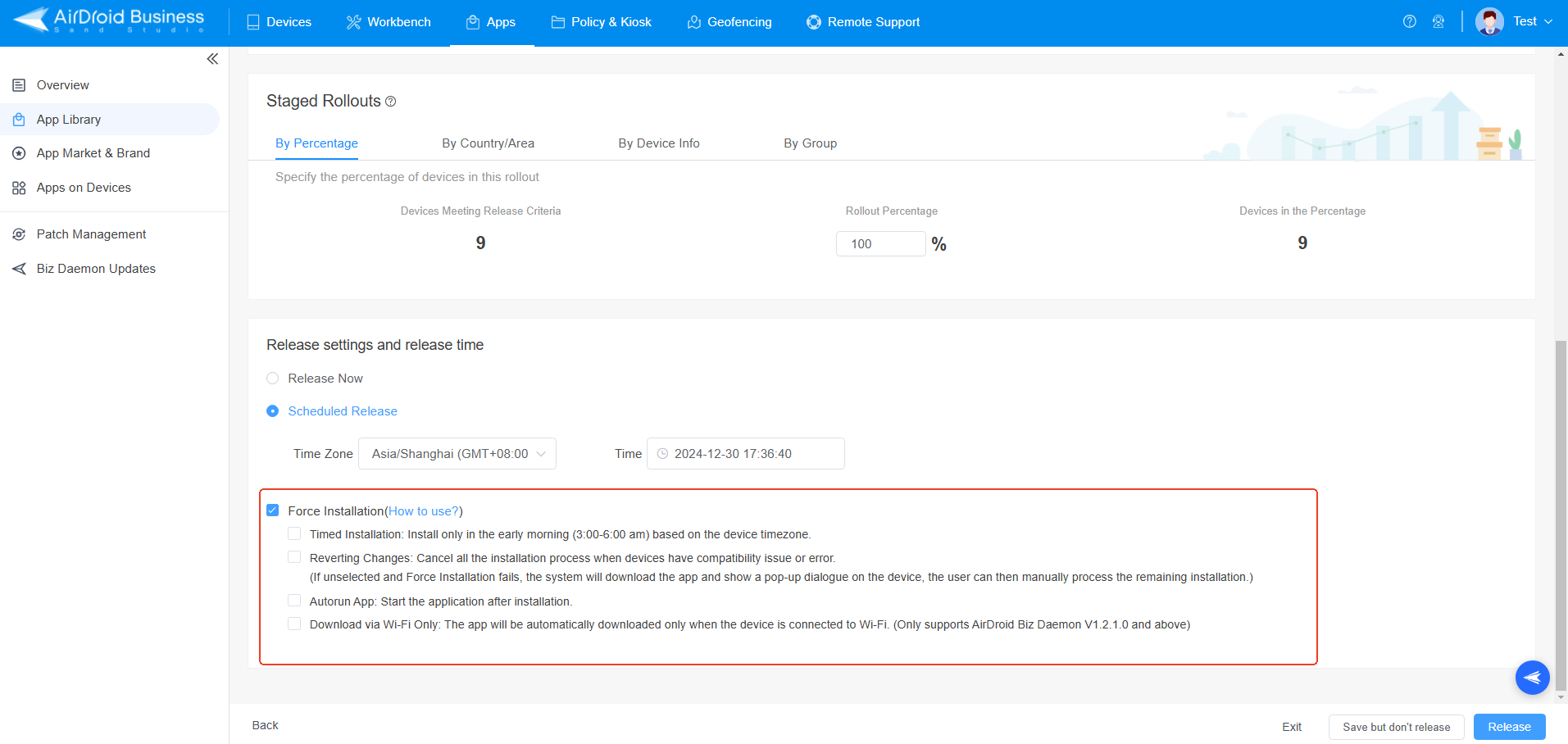The image size is (1568, 744).
Task: Check the Autorun App option
Action: (x=294, y=601)
